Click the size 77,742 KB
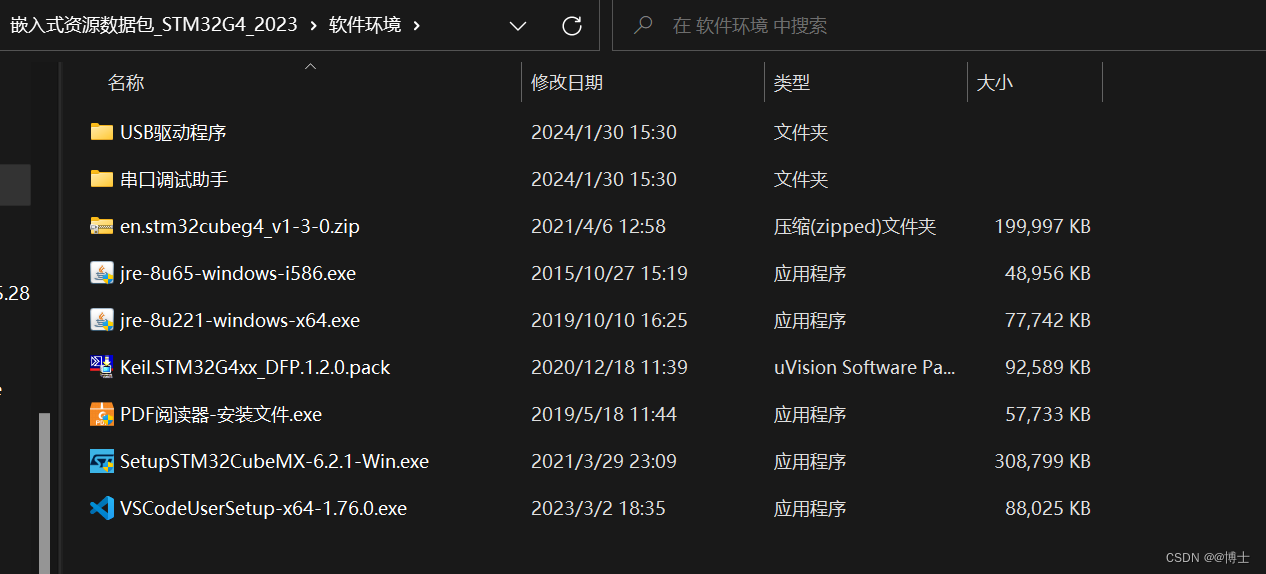The height and width of the screenshot is (574, 1266). click(x=1048, y=320)
